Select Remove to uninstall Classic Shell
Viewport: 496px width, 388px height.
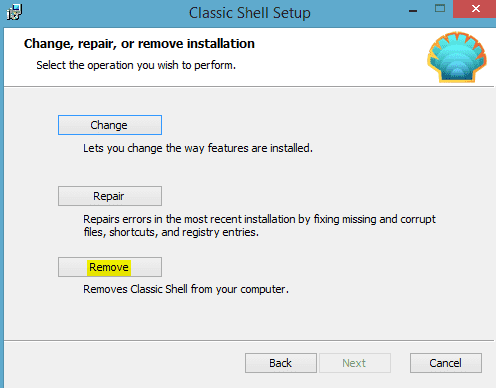tap(110, 267)
